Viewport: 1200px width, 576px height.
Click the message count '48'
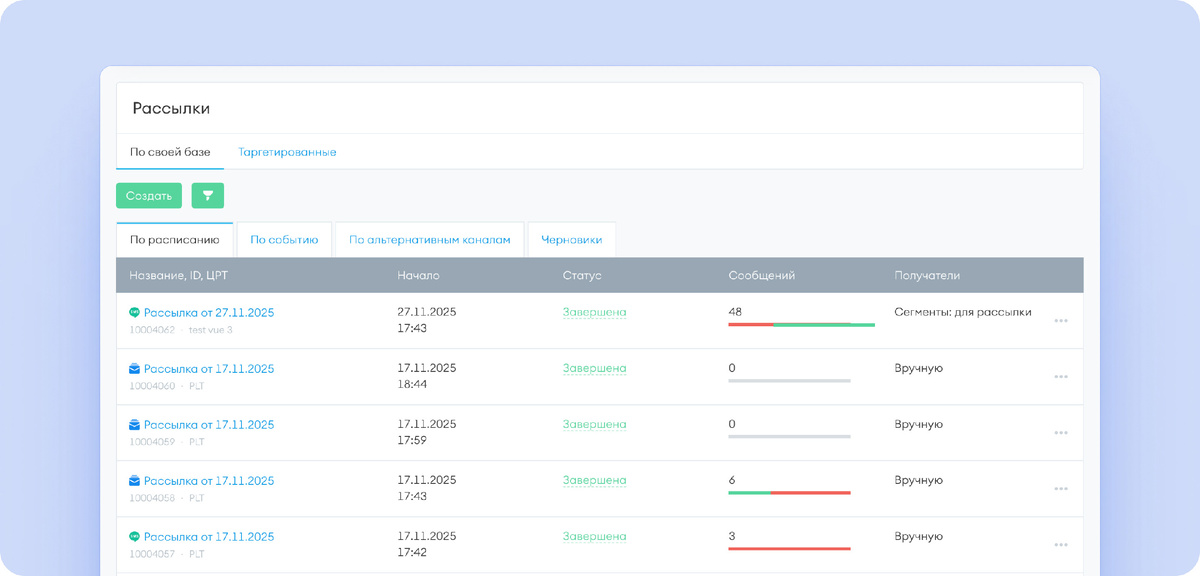point(735,312)
